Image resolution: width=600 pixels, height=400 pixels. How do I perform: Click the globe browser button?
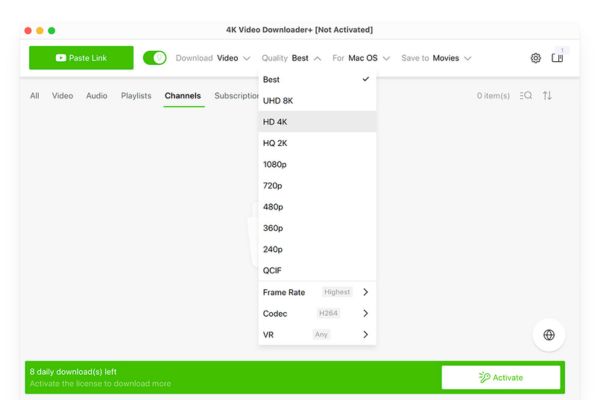tap(549, 335)
